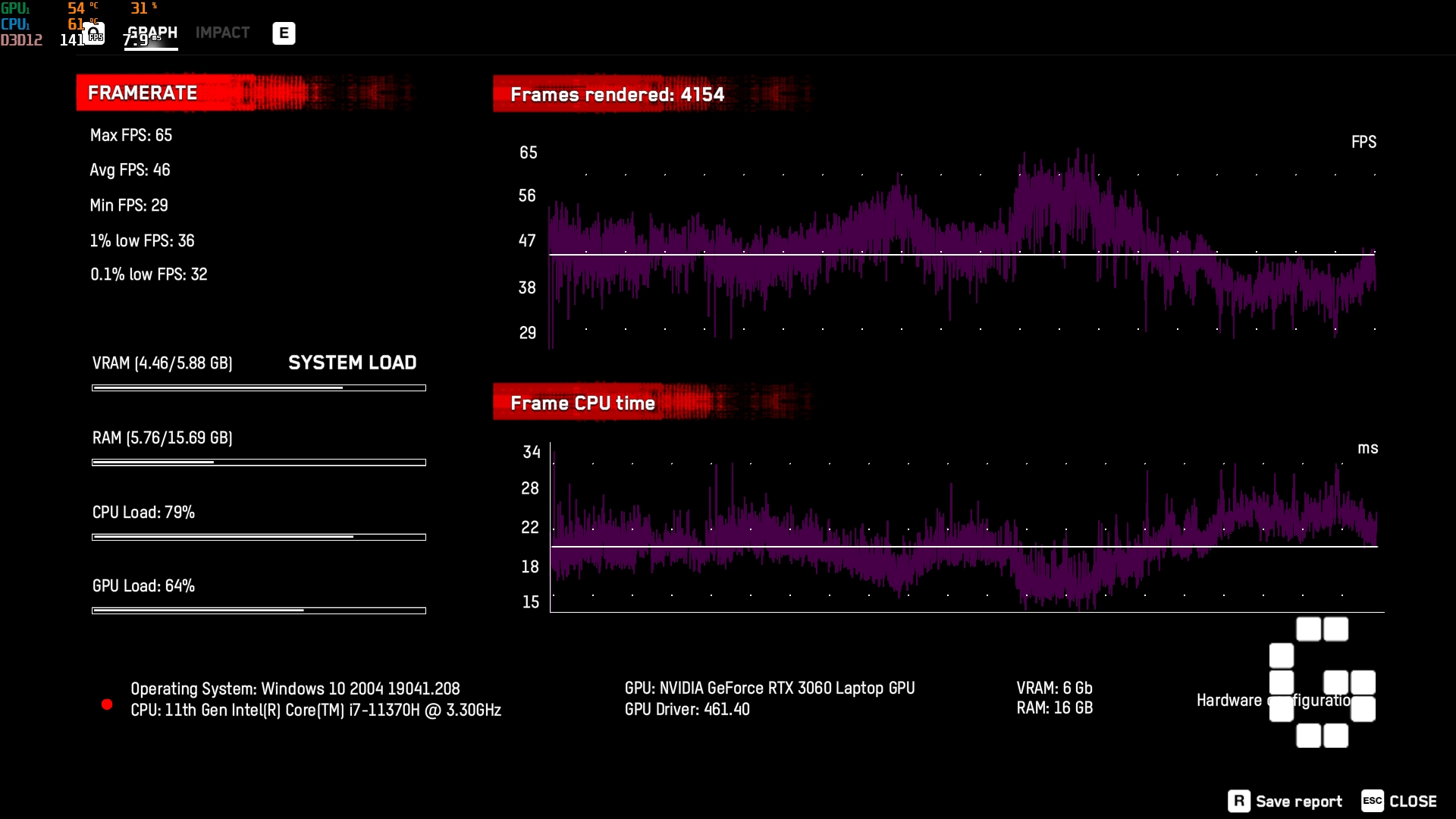Open the IMPACT tab
The width and height of the screenshot is (1456, 819).
[x=222, y=33]
